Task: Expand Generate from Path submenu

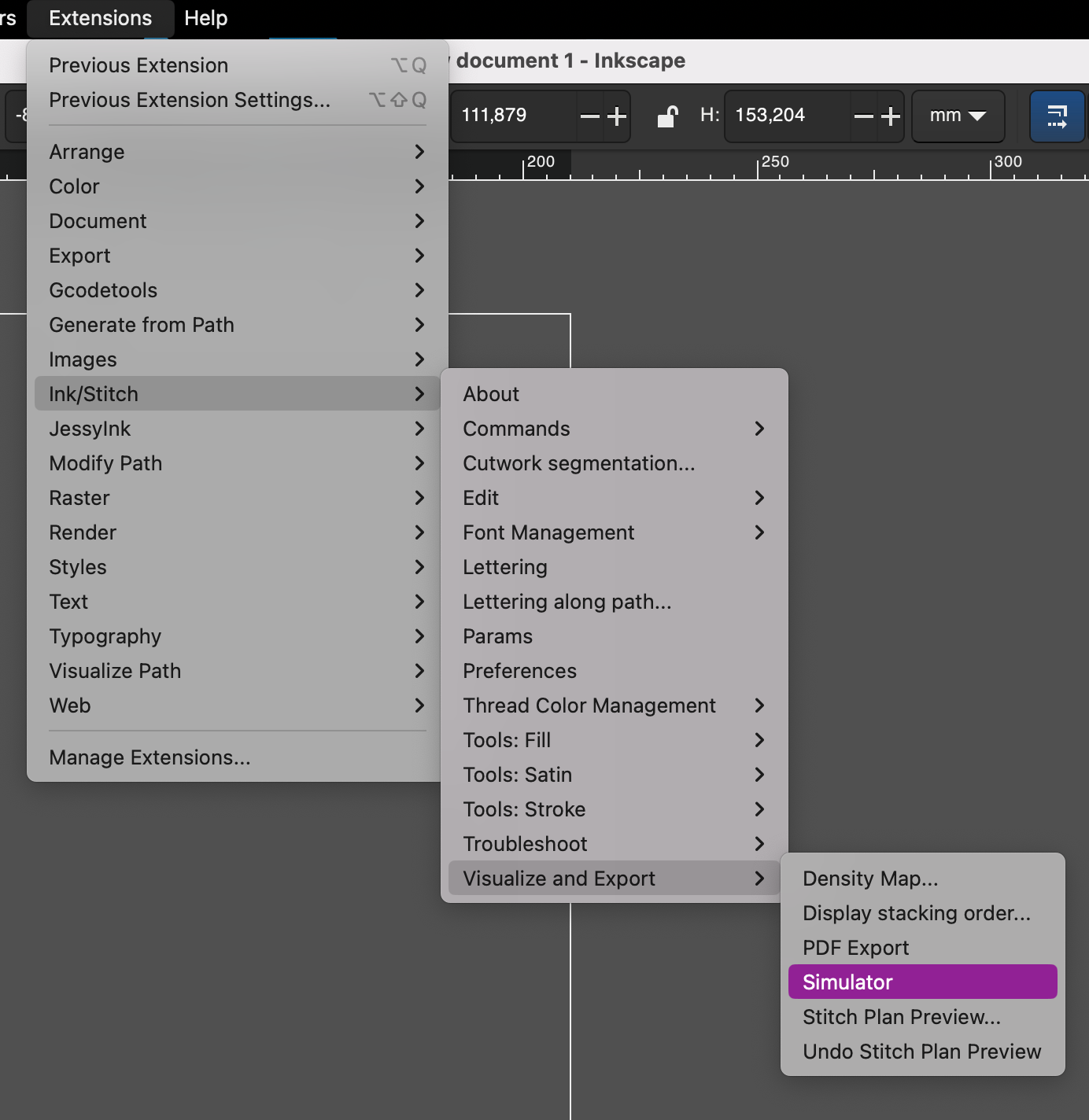Action: click(238, 325)
